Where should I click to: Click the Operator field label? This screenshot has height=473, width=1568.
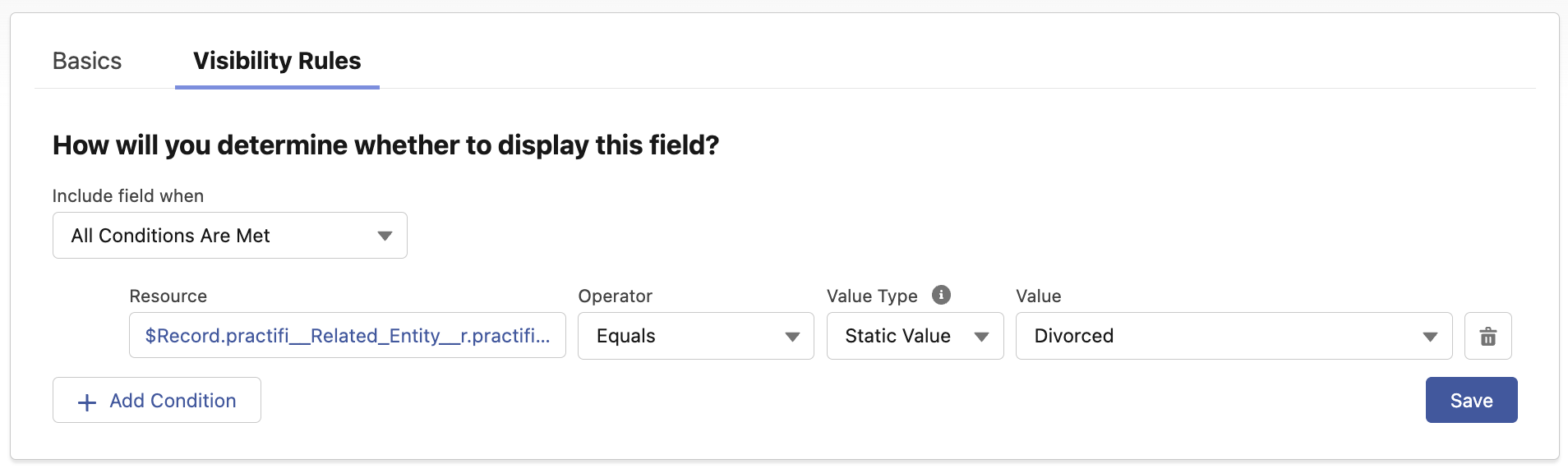coord(616,296)
